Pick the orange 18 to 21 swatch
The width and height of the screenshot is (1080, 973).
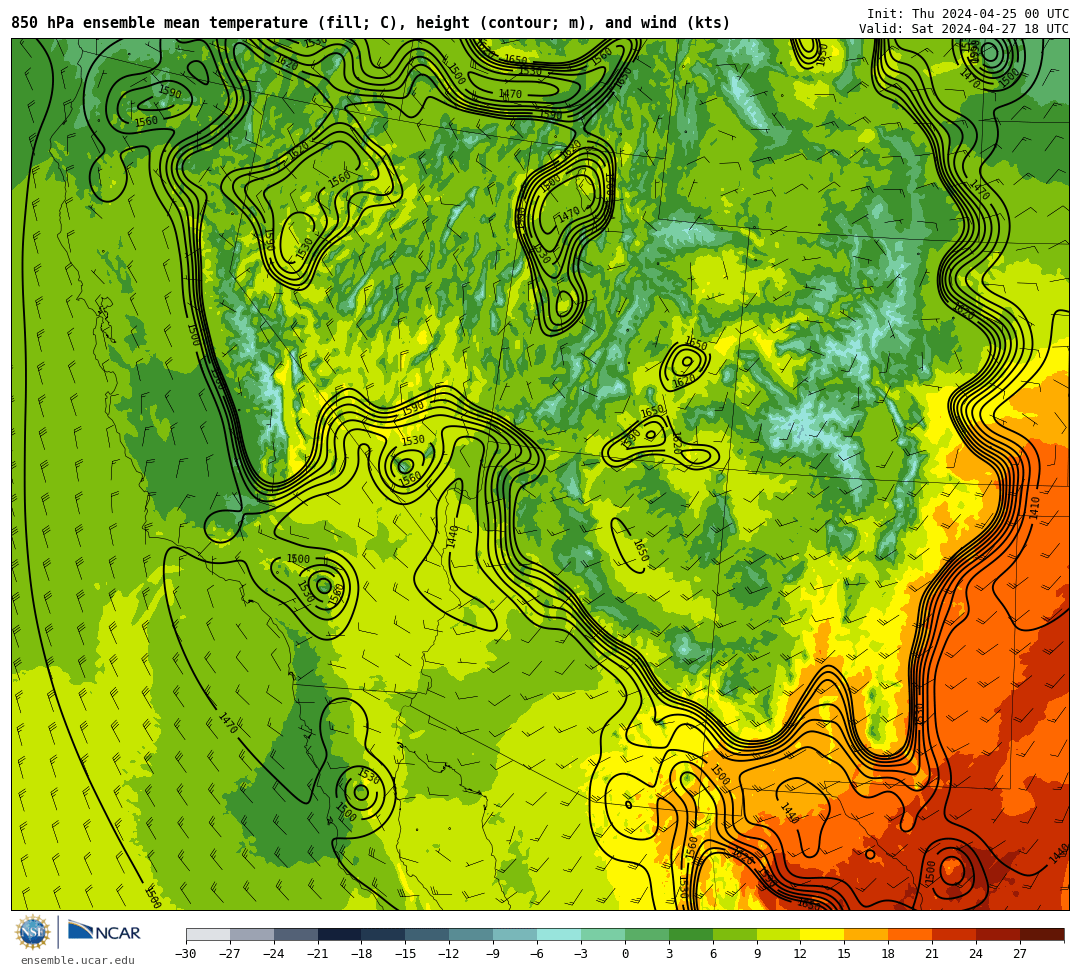(911, 934)
